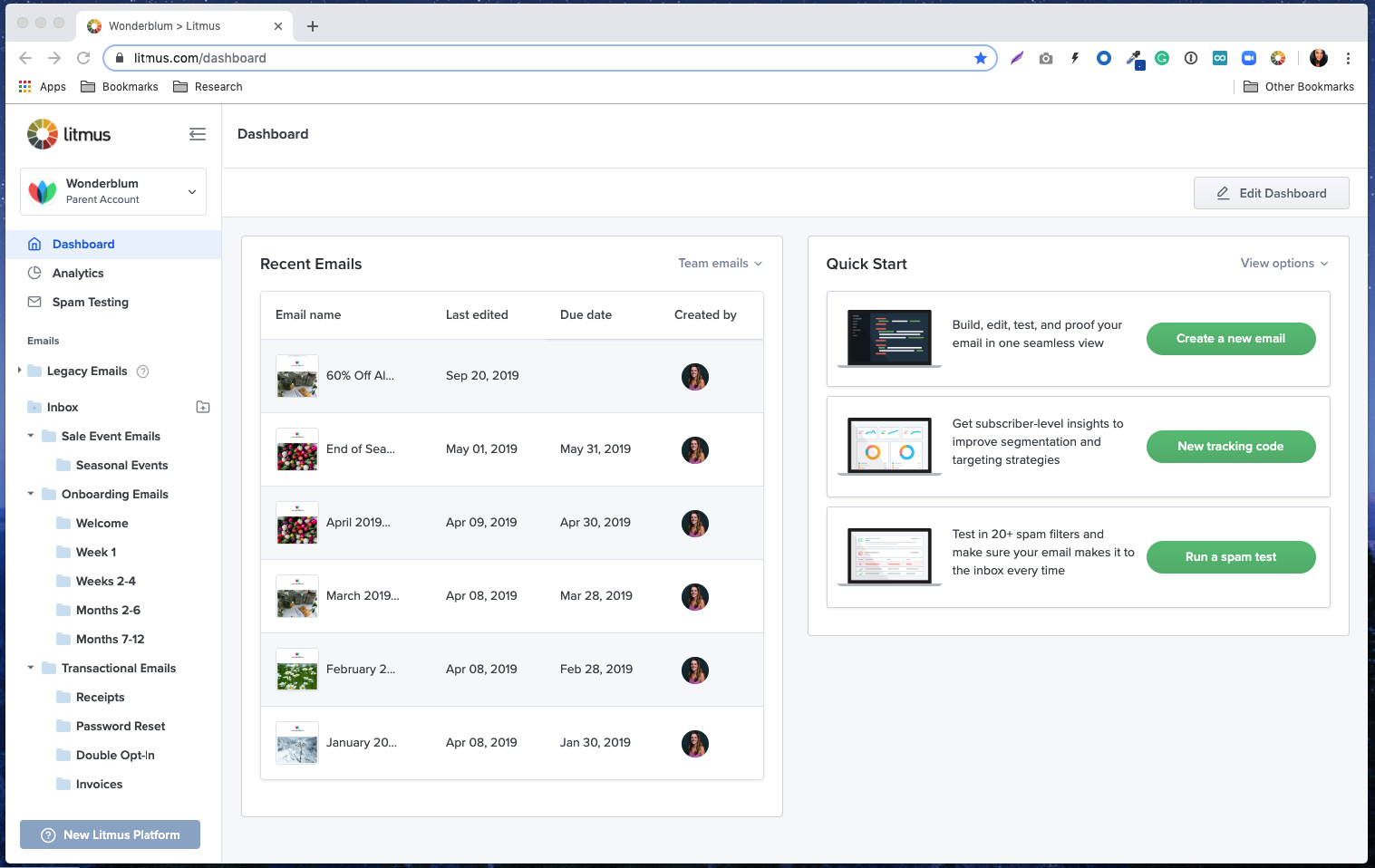Open the 60% Off email thumbnail

tap(296, 376)
